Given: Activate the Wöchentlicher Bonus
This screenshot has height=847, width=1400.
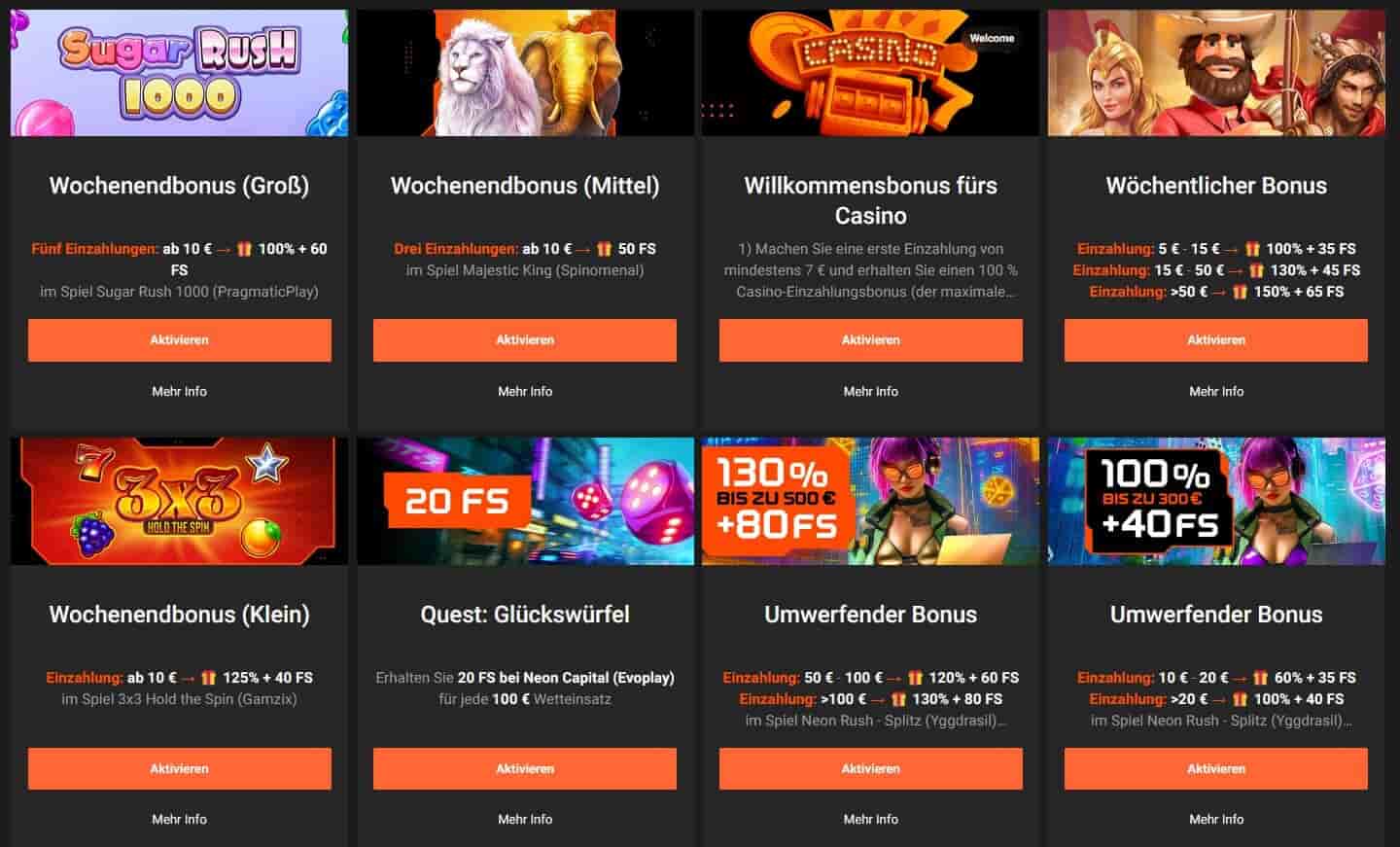Looking at the screenshot, I should [x=1216, y=340].
